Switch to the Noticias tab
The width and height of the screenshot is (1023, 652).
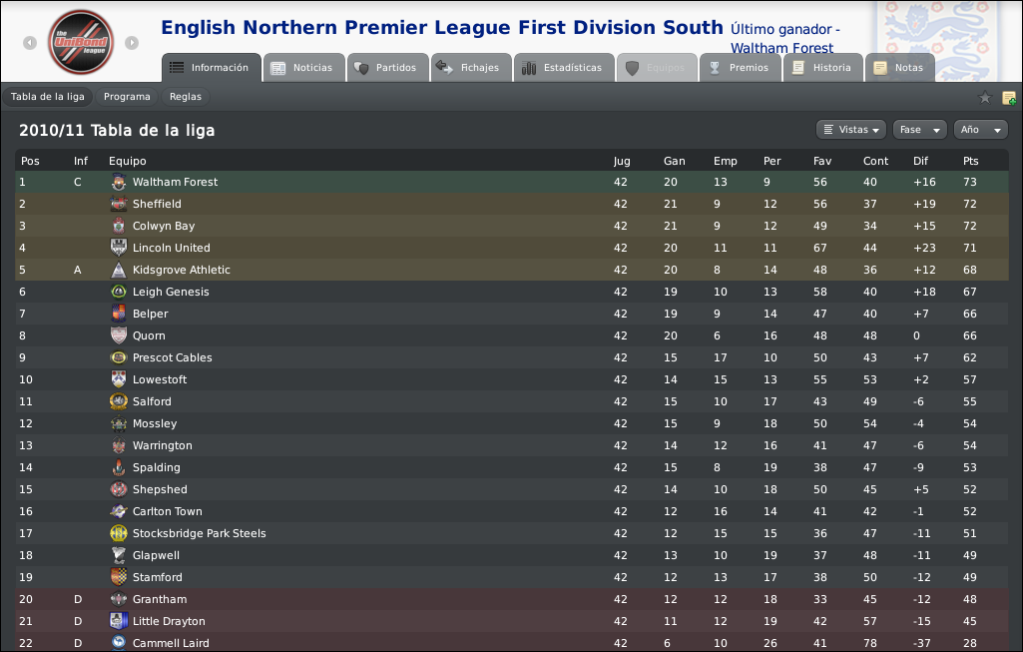(x=304, y=67)
